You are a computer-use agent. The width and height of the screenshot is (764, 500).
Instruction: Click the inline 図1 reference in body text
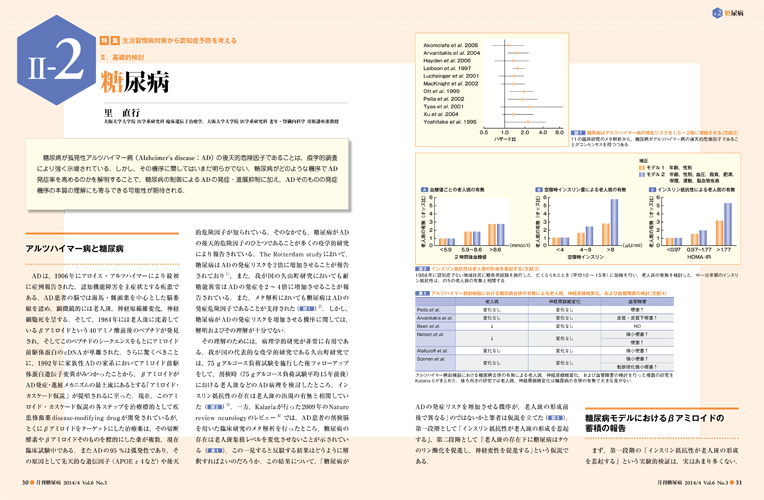coord(307,308)
